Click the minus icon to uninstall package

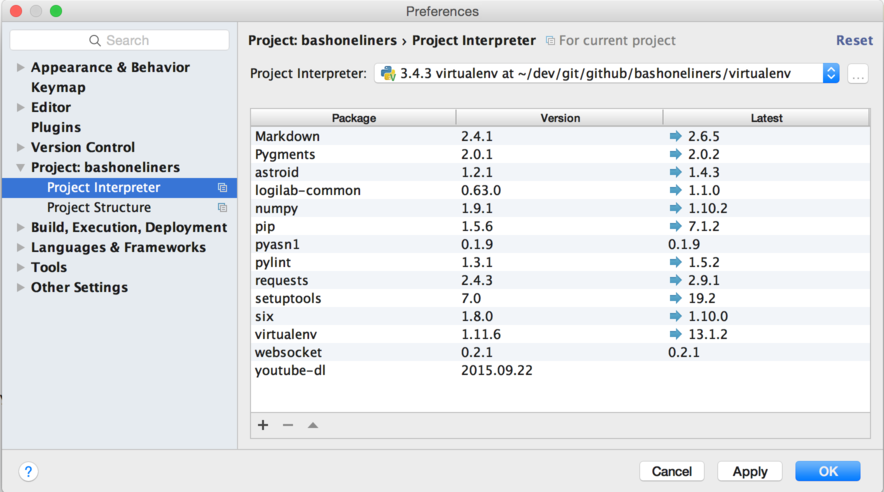[288, 425]
